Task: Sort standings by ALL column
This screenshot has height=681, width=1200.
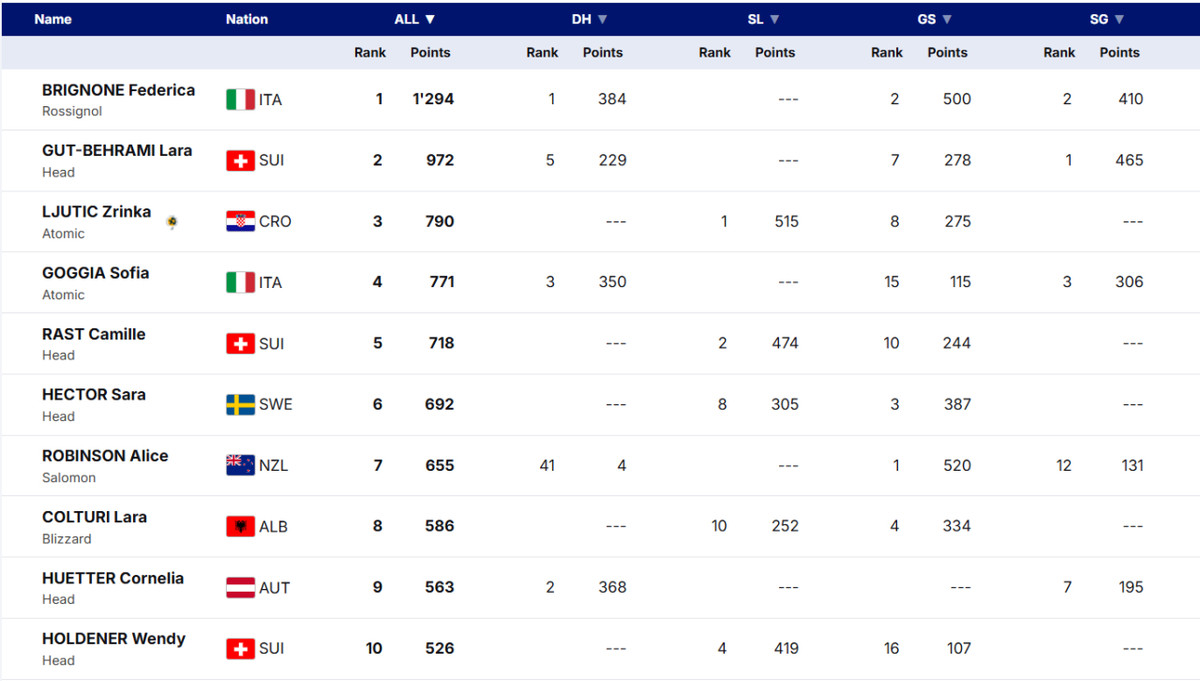Action: pos(414,19)
